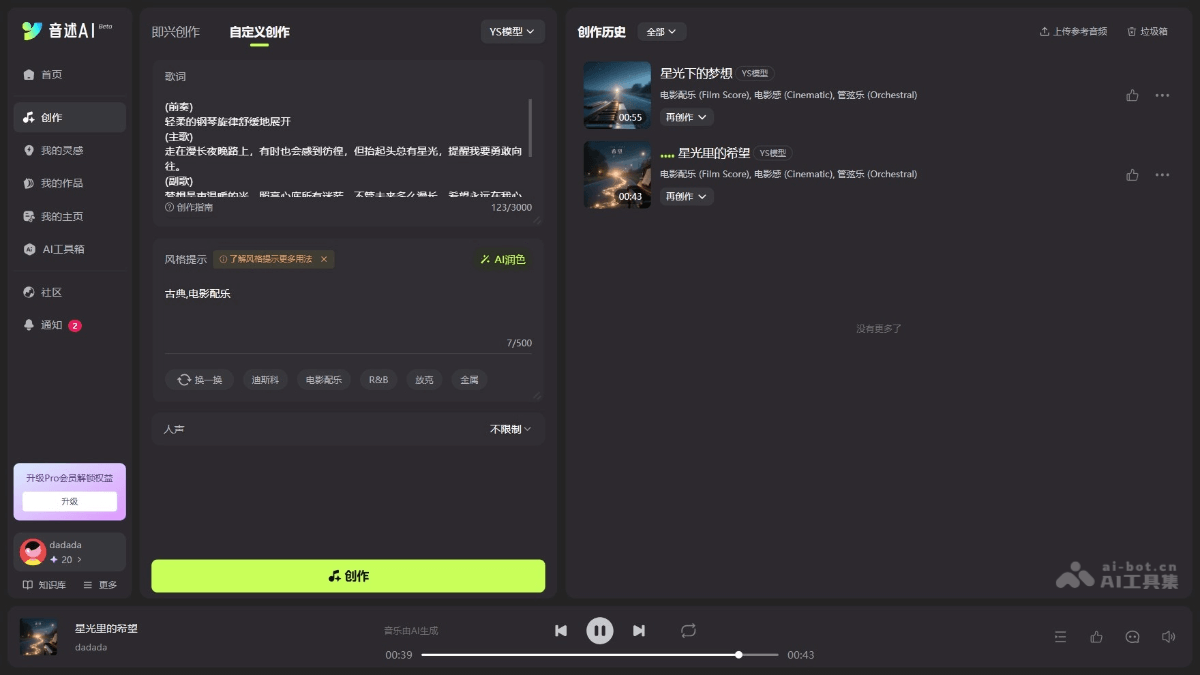Click AI润色 to polish the style prompt

(501, 259)
